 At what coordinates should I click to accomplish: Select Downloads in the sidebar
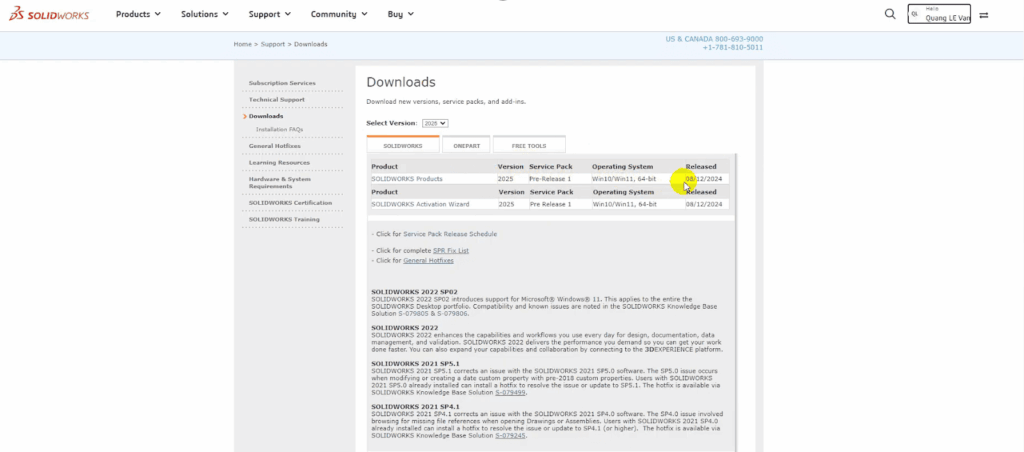pos(266,116)
